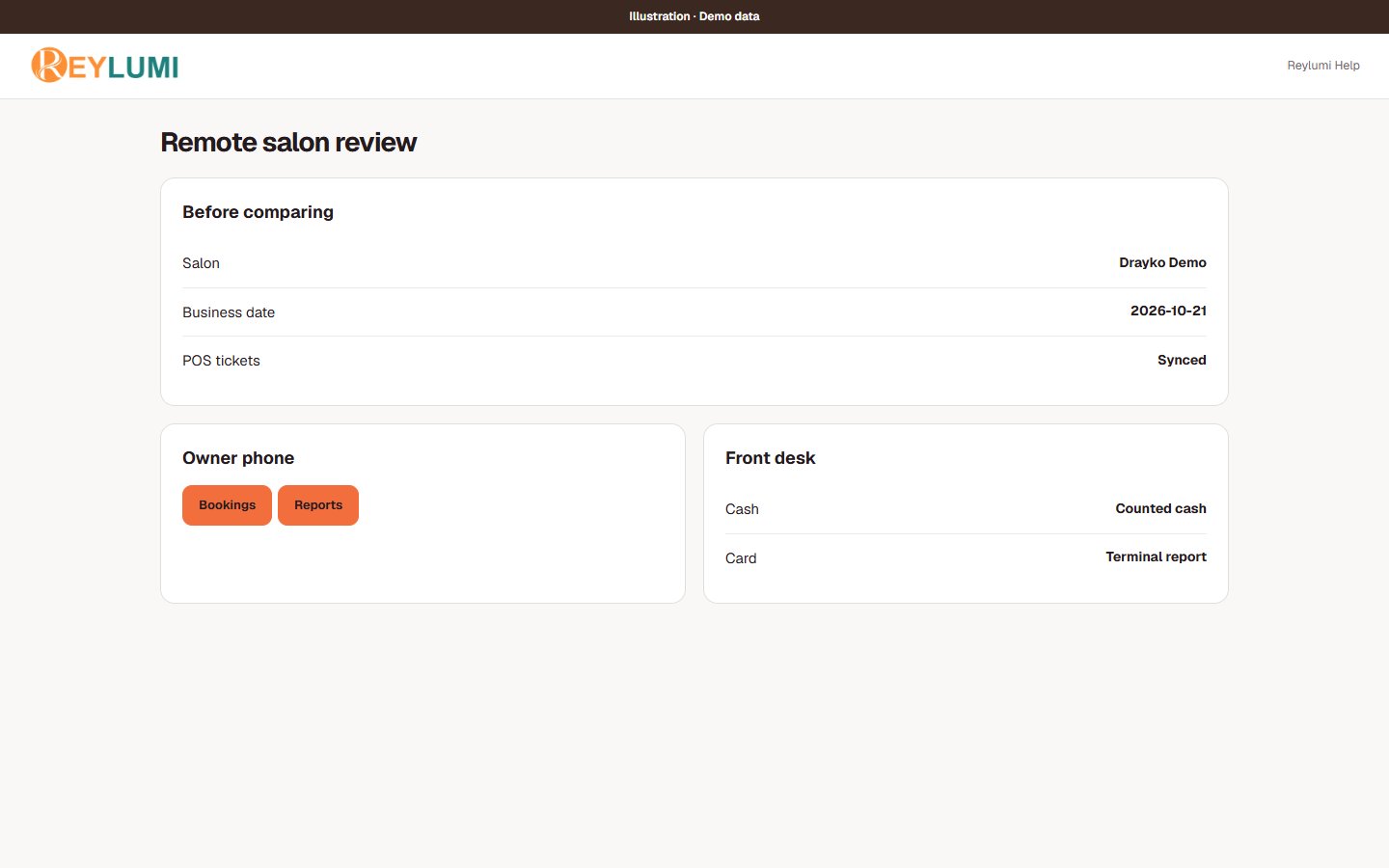This screenshot has height=868, width=1389.
Task: Click the 'Cash' row label
Action: tap(742, 509)
